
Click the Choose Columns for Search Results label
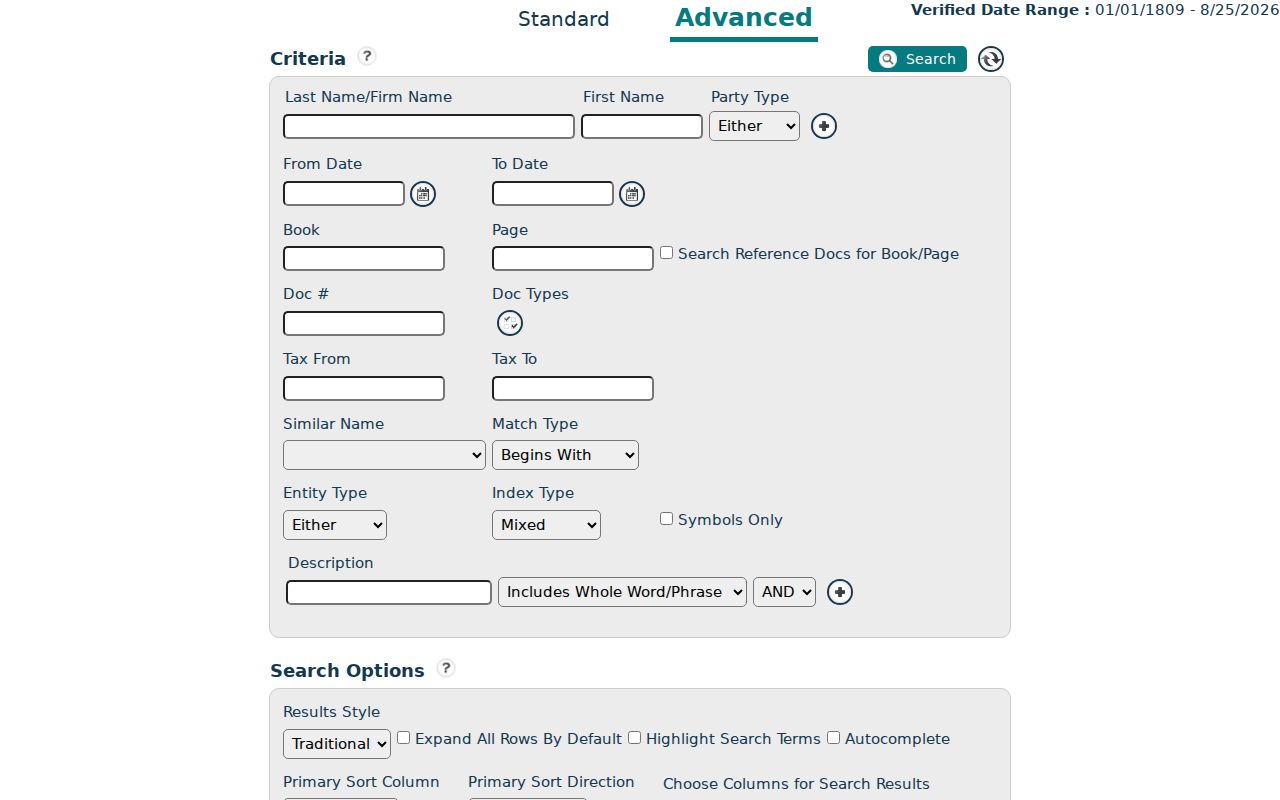(x=796, y=784)
